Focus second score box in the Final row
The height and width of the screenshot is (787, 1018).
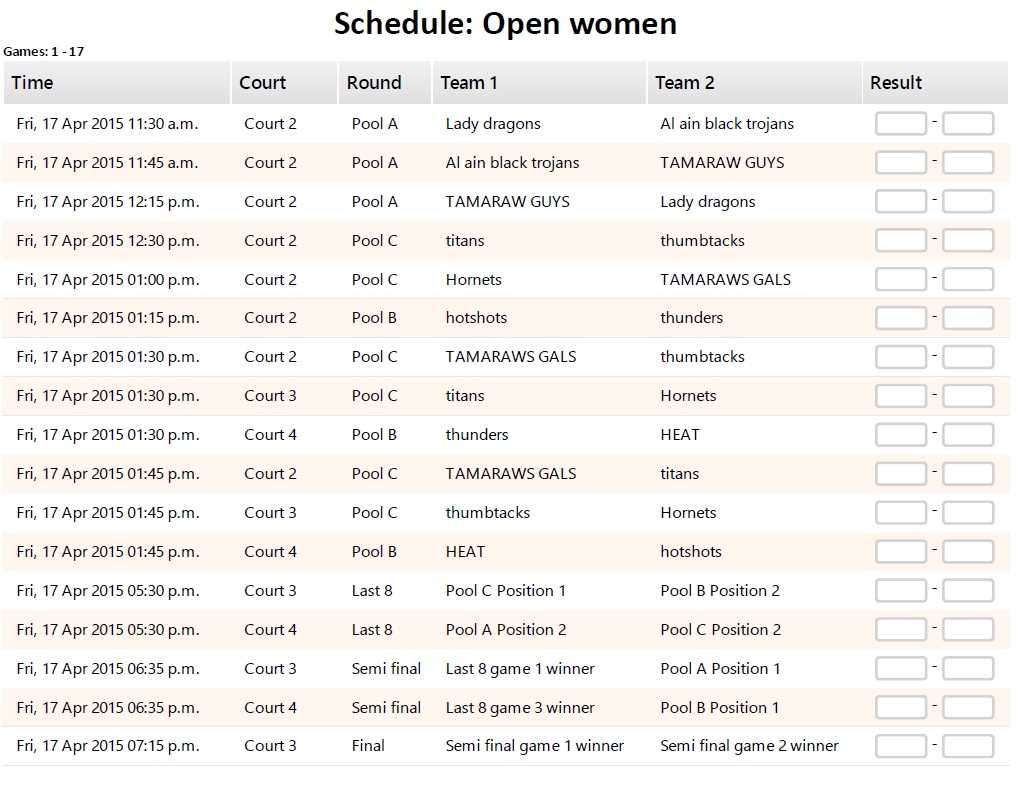967,746
